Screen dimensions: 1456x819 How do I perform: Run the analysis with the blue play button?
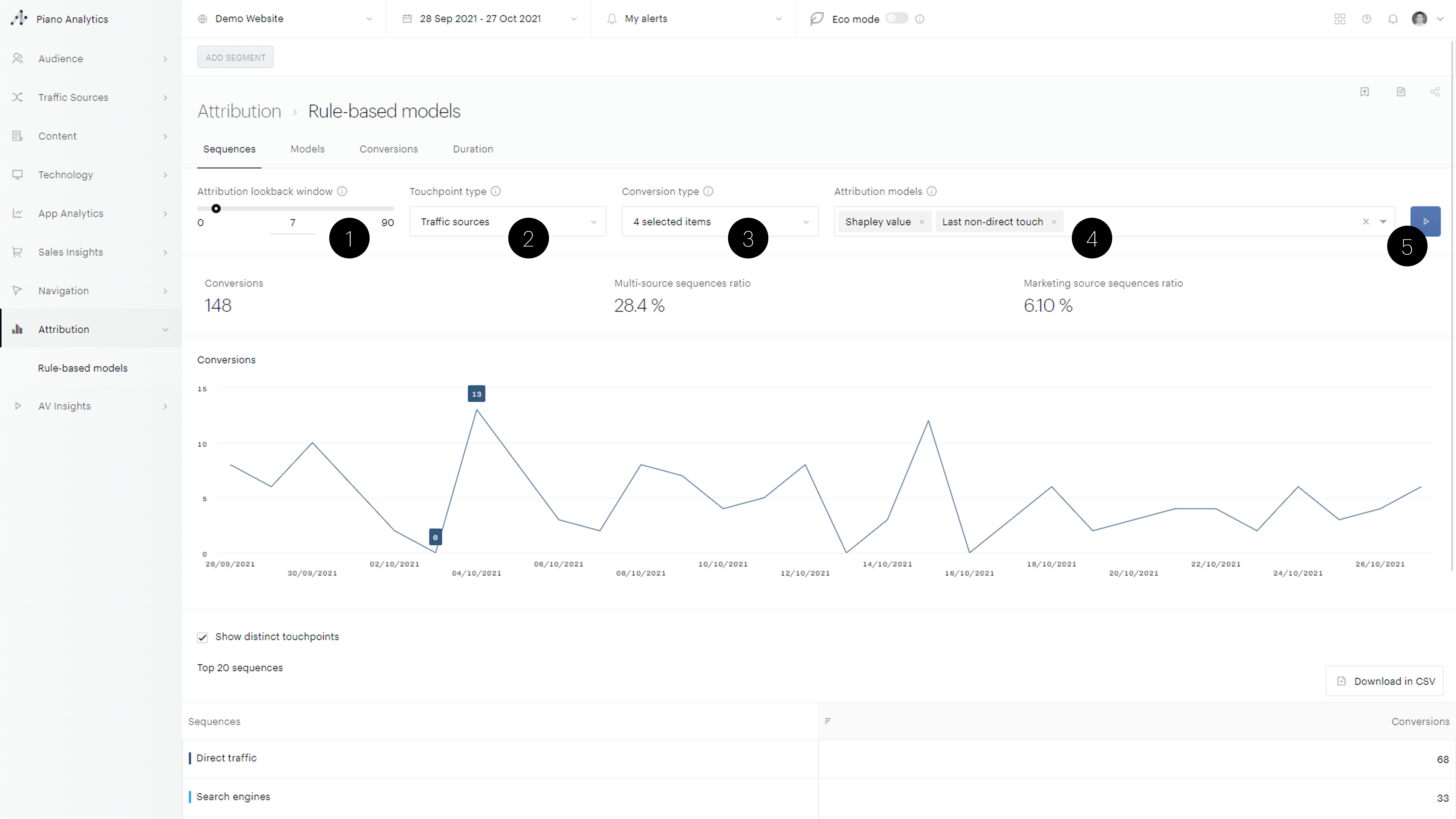point(1425,222)
